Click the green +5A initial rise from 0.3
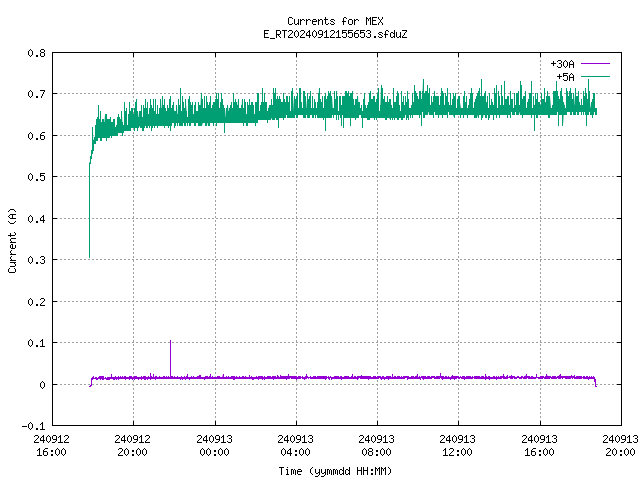This screenshot has height=480, width=640. coord(89,210)
